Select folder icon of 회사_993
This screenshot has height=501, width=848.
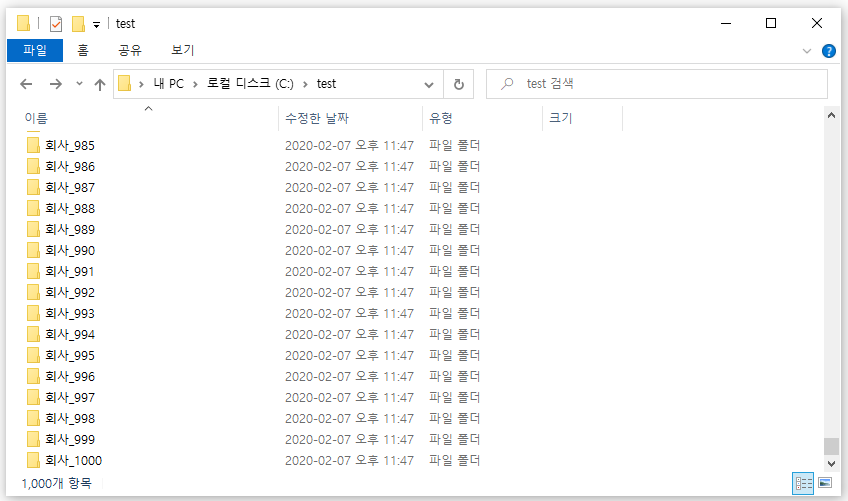(x=33, y=313)
